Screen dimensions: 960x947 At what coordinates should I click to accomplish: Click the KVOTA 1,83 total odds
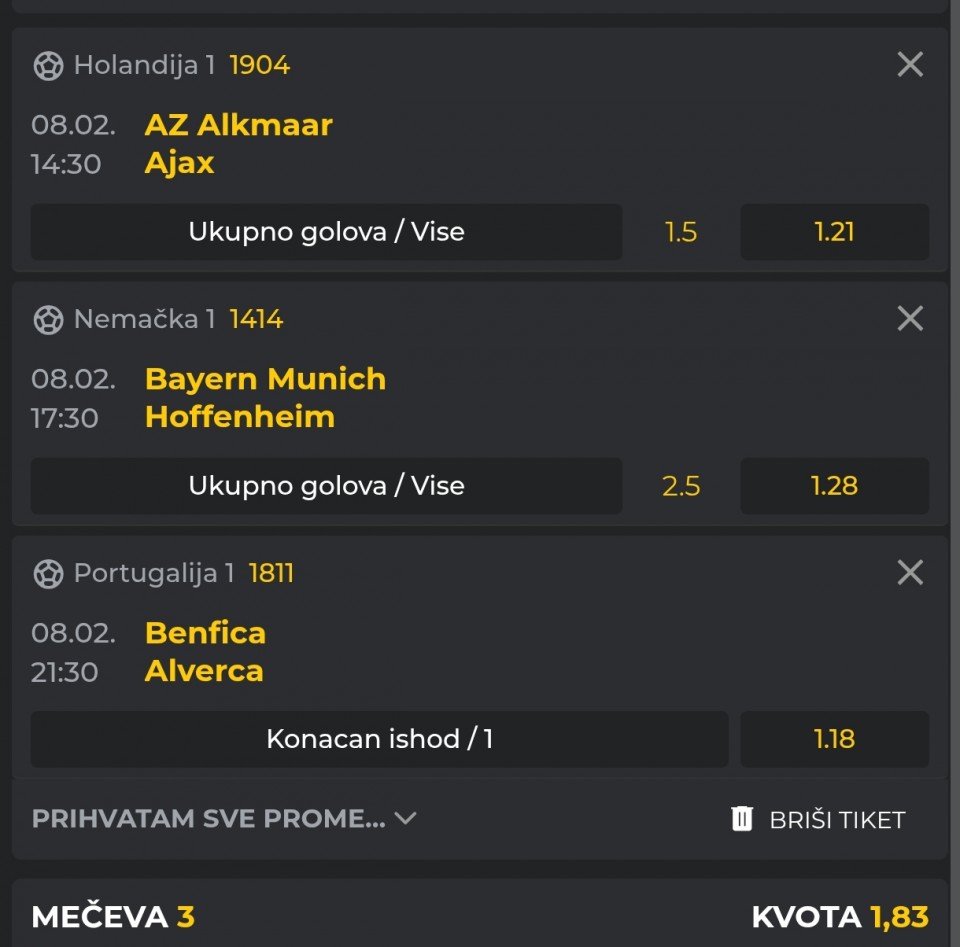(x=840, y=917)
